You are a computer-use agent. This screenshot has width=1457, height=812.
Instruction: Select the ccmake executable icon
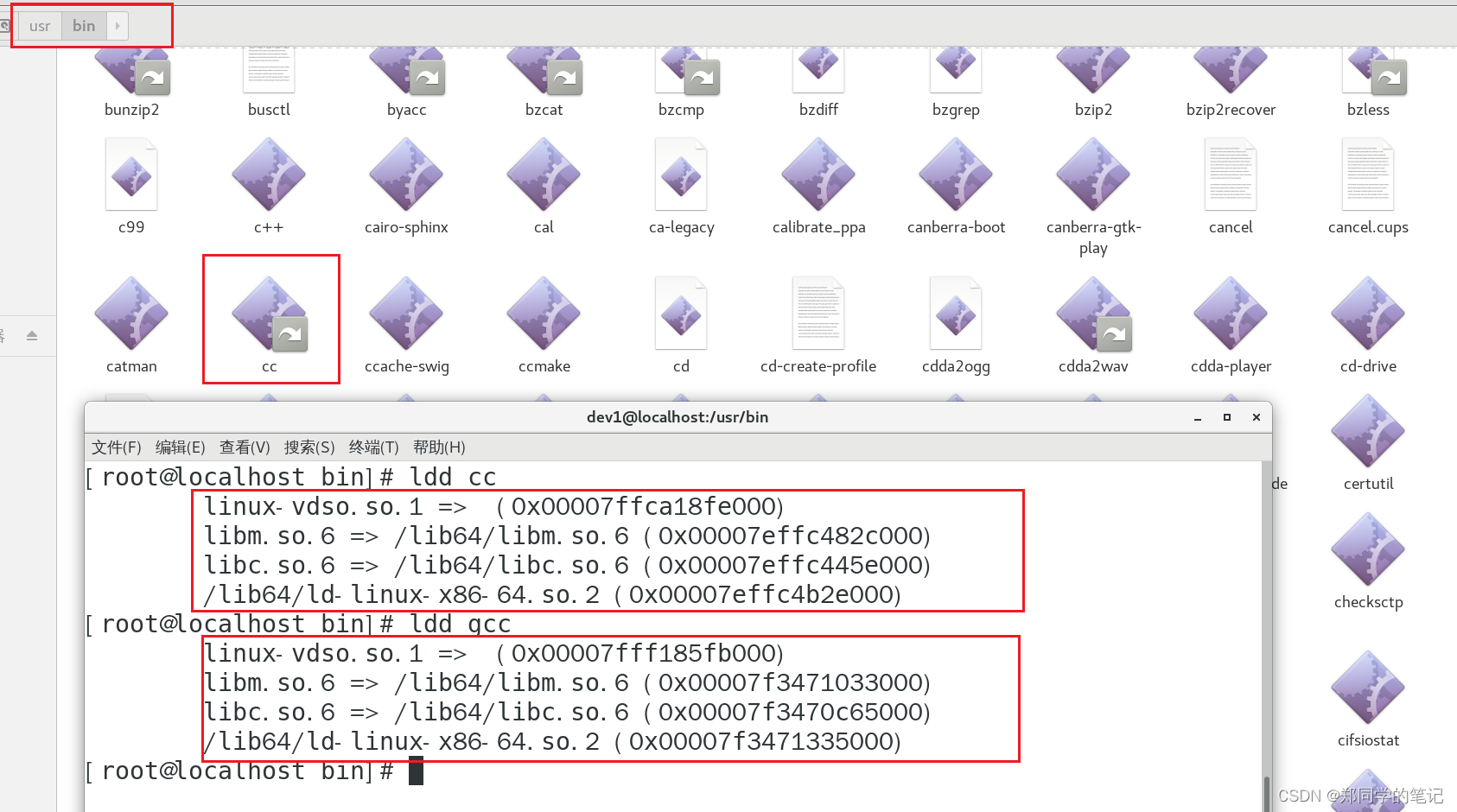click(544, 314)
